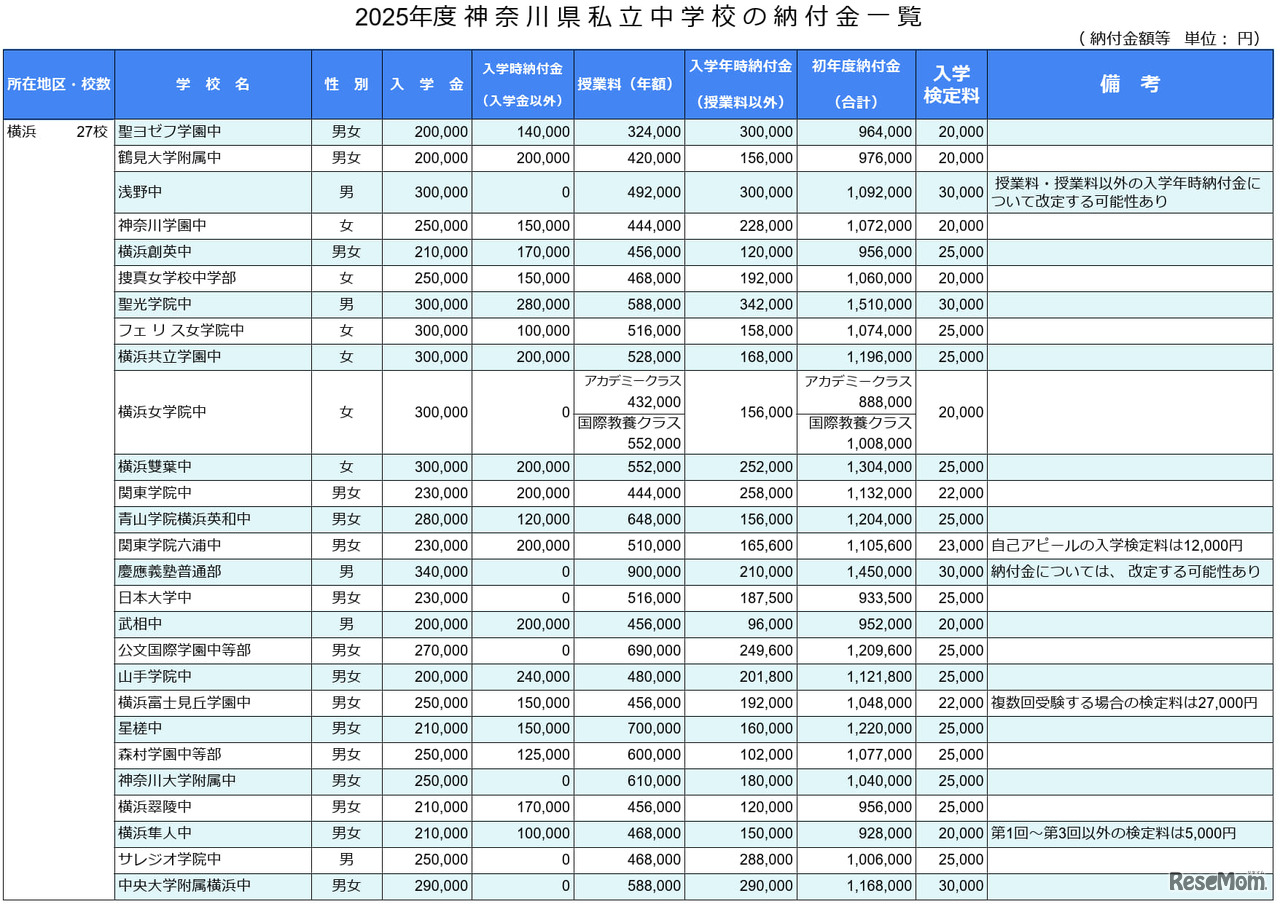
Task: Select the 神奈川大学附属中 school name cell
Action: coord(213,781)
